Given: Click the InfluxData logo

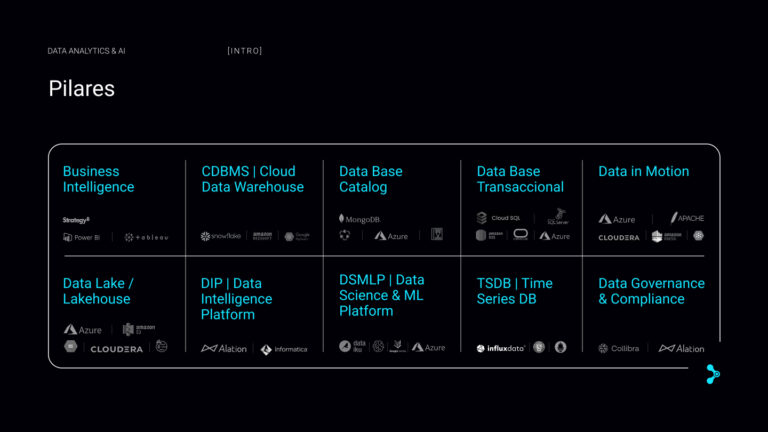Looking at the screenshot, I should 501,348.
